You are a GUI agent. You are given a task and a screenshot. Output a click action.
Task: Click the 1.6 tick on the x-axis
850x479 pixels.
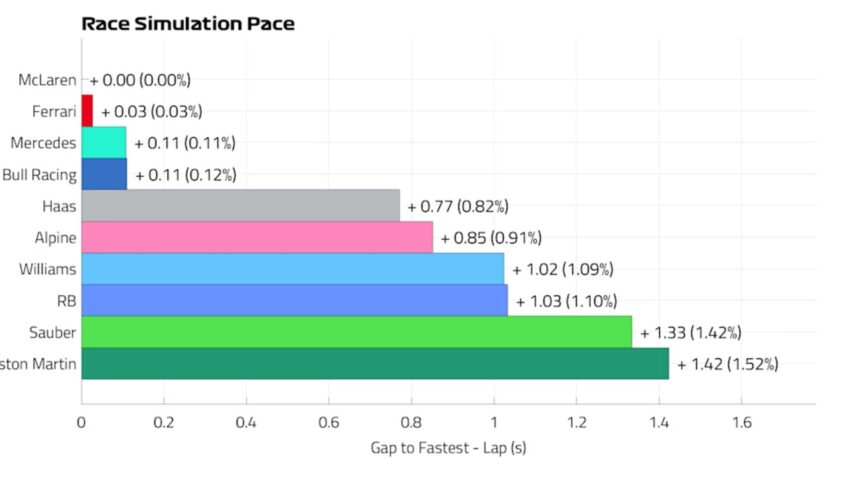(741, 422)
